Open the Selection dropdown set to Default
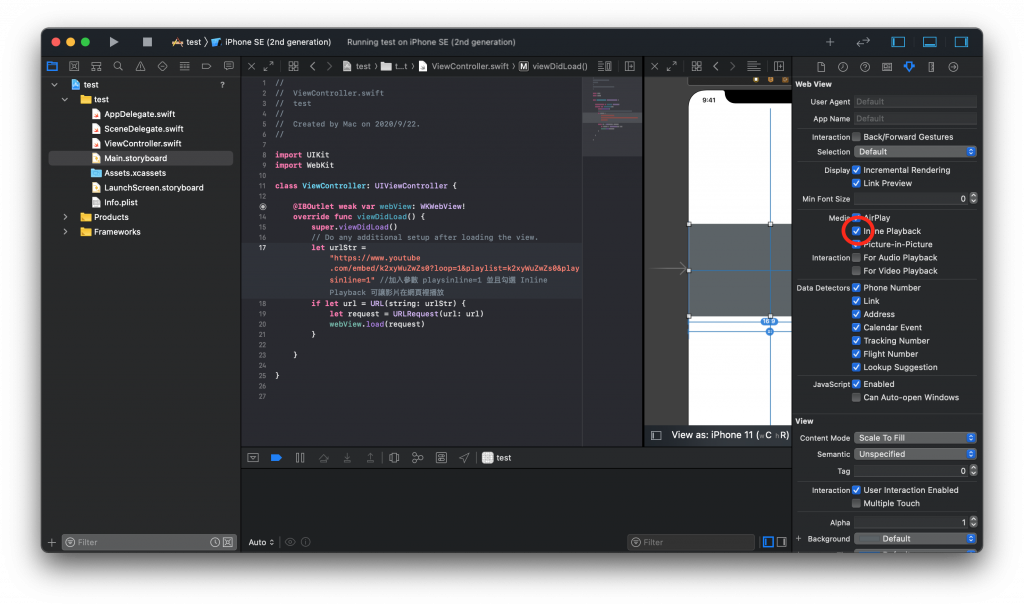1024x607 pixels. pyautogui.click(x=914, y=152)
